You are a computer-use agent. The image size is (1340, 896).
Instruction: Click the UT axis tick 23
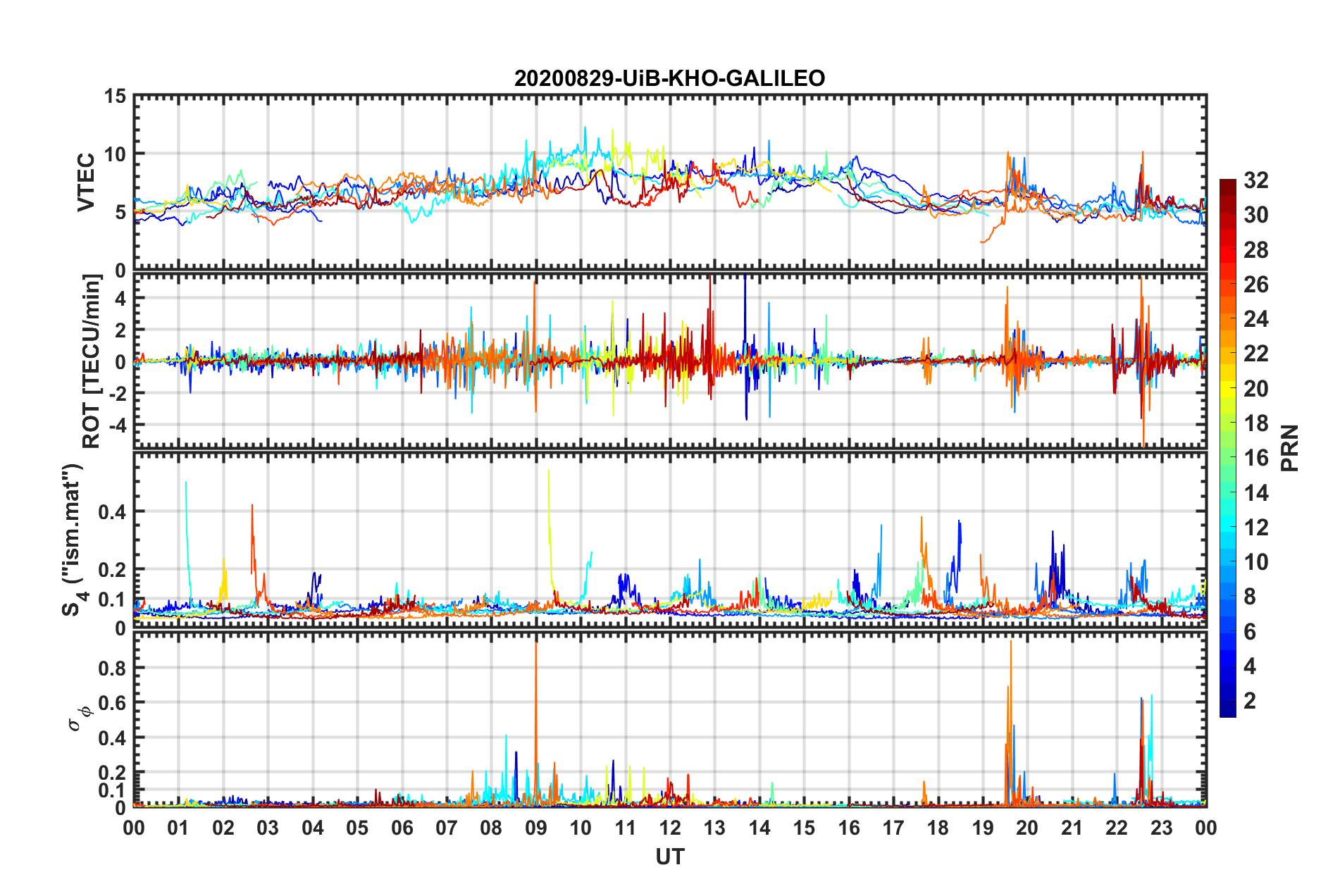(x=1161, y=828)
